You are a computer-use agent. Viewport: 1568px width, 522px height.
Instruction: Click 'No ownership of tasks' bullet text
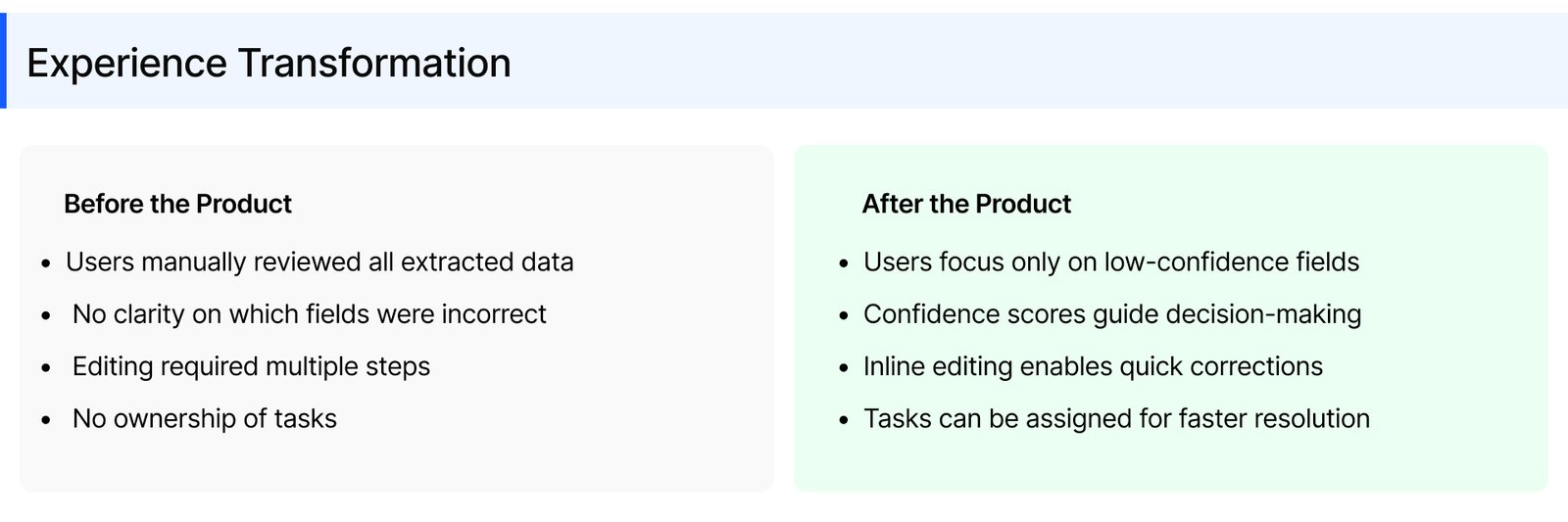click(204, 419)
